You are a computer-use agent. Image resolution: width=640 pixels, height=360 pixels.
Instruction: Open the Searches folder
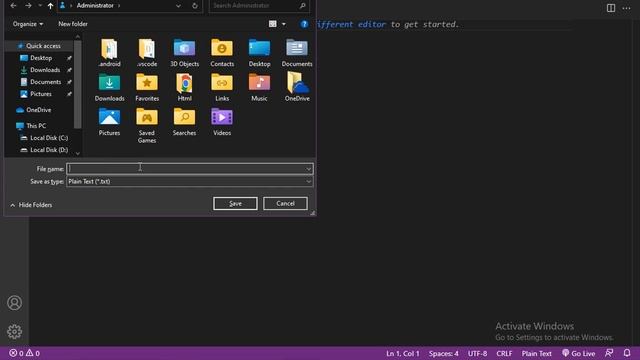coord(184,122)
